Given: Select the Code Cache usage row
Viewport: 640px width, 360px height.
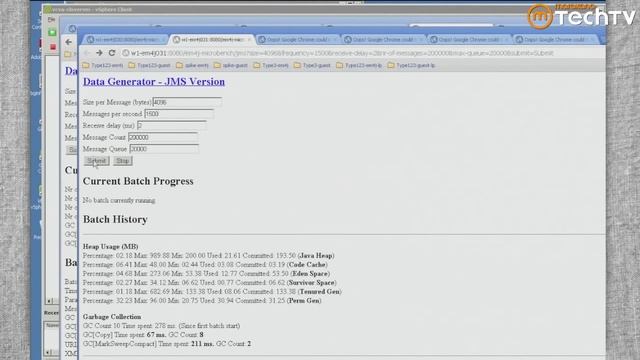Looking at the screenshot, I should point(205,264).
